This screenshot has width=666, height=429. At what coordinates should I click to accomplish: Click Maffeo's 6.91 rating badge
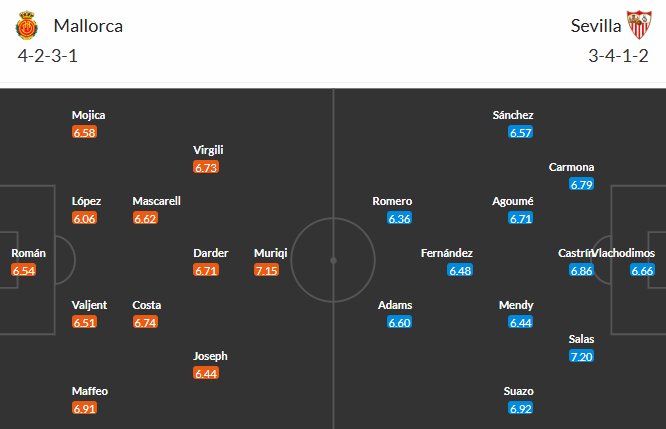point(85,408)
